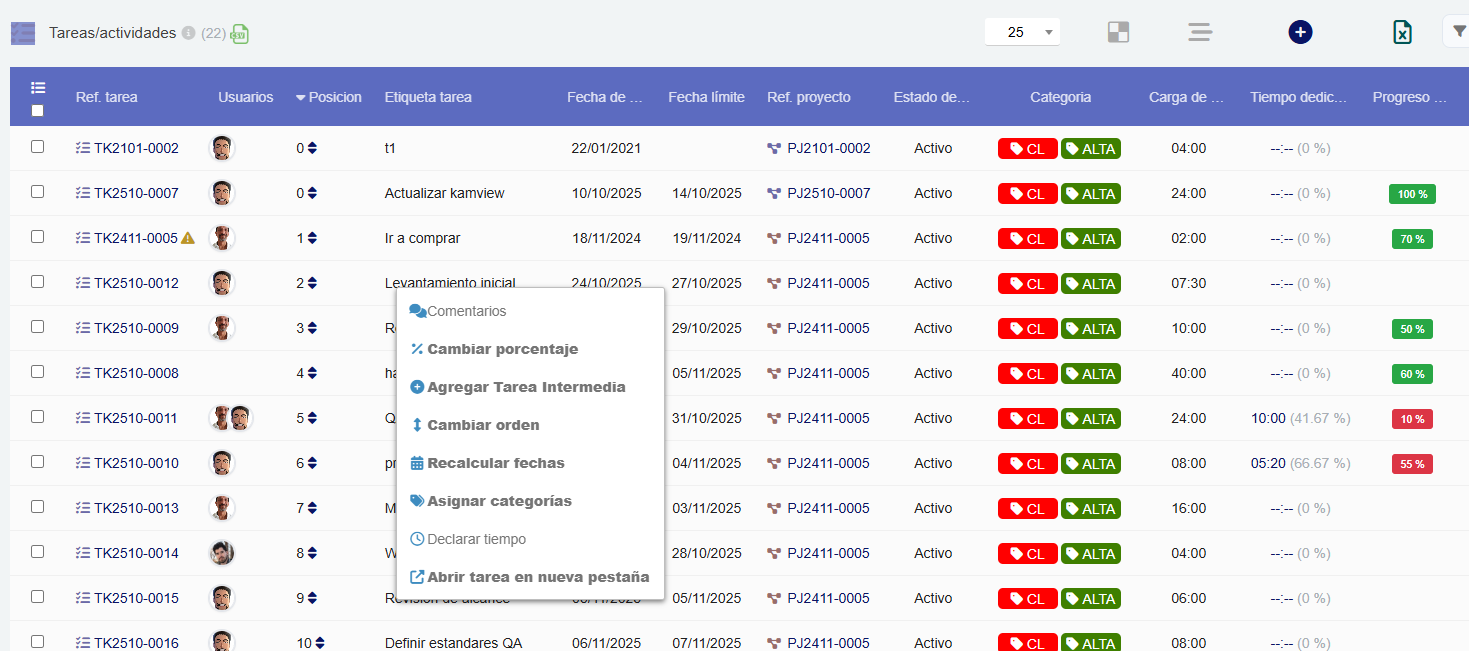Download CSV using the green CSV icon
1469x651 pixels.
click(238, 33)
